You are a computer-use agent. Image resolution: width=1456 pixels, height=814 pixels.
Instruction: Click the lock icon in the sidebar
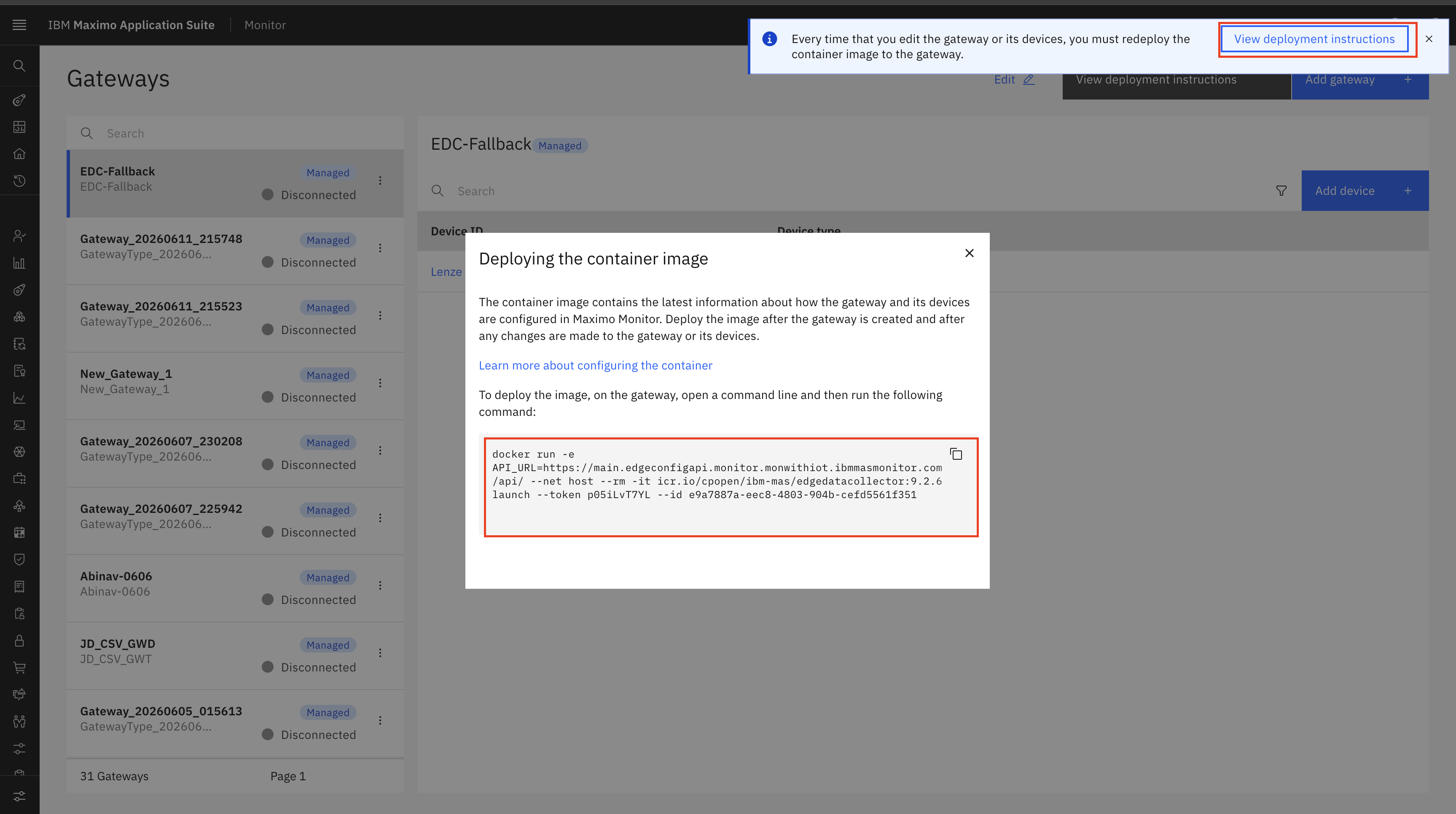[x=19, y=641]
